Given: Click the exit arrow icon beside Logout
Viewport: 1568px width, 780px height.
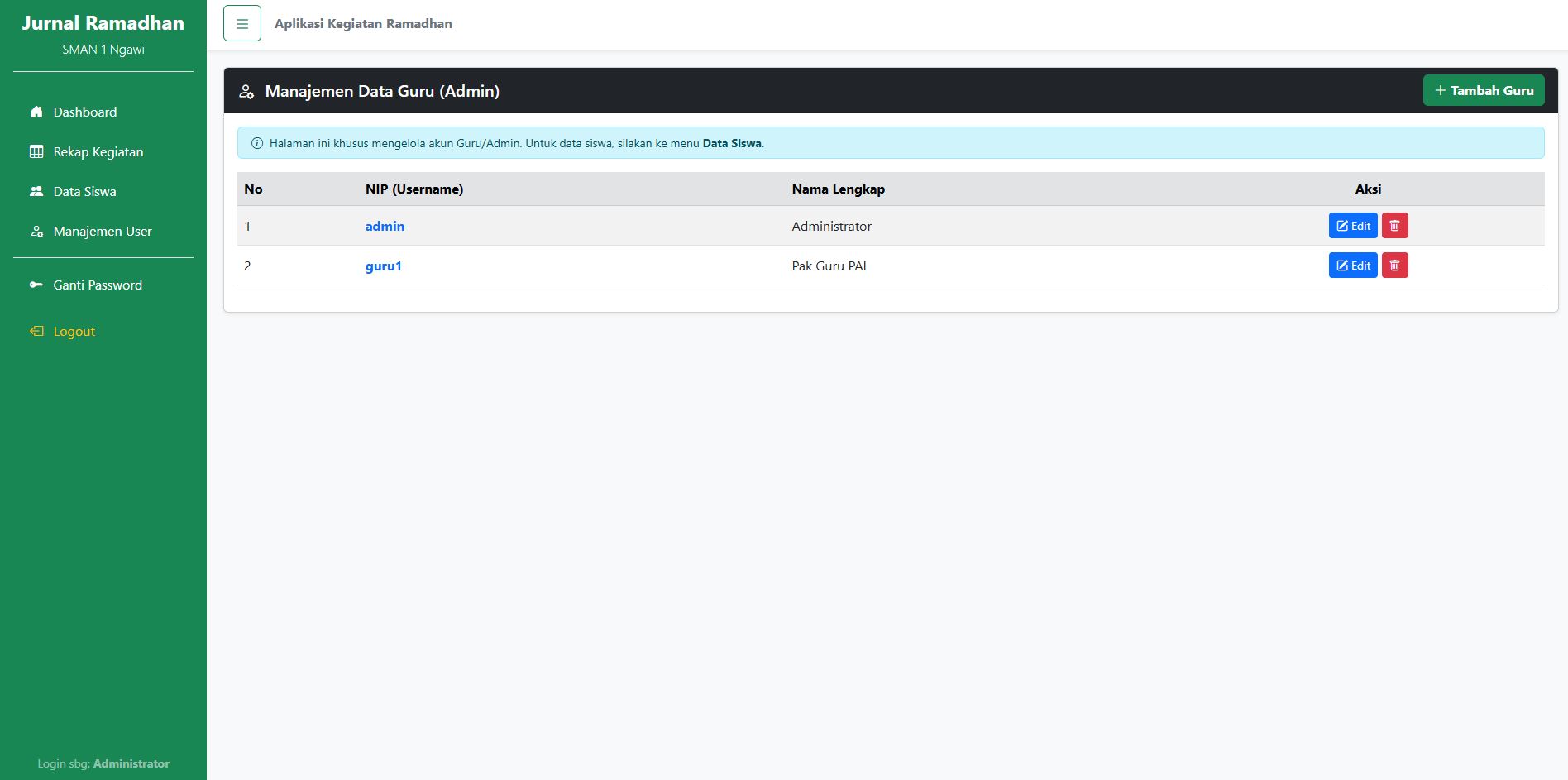Looking at the screenshot, I should coord(36,332).
